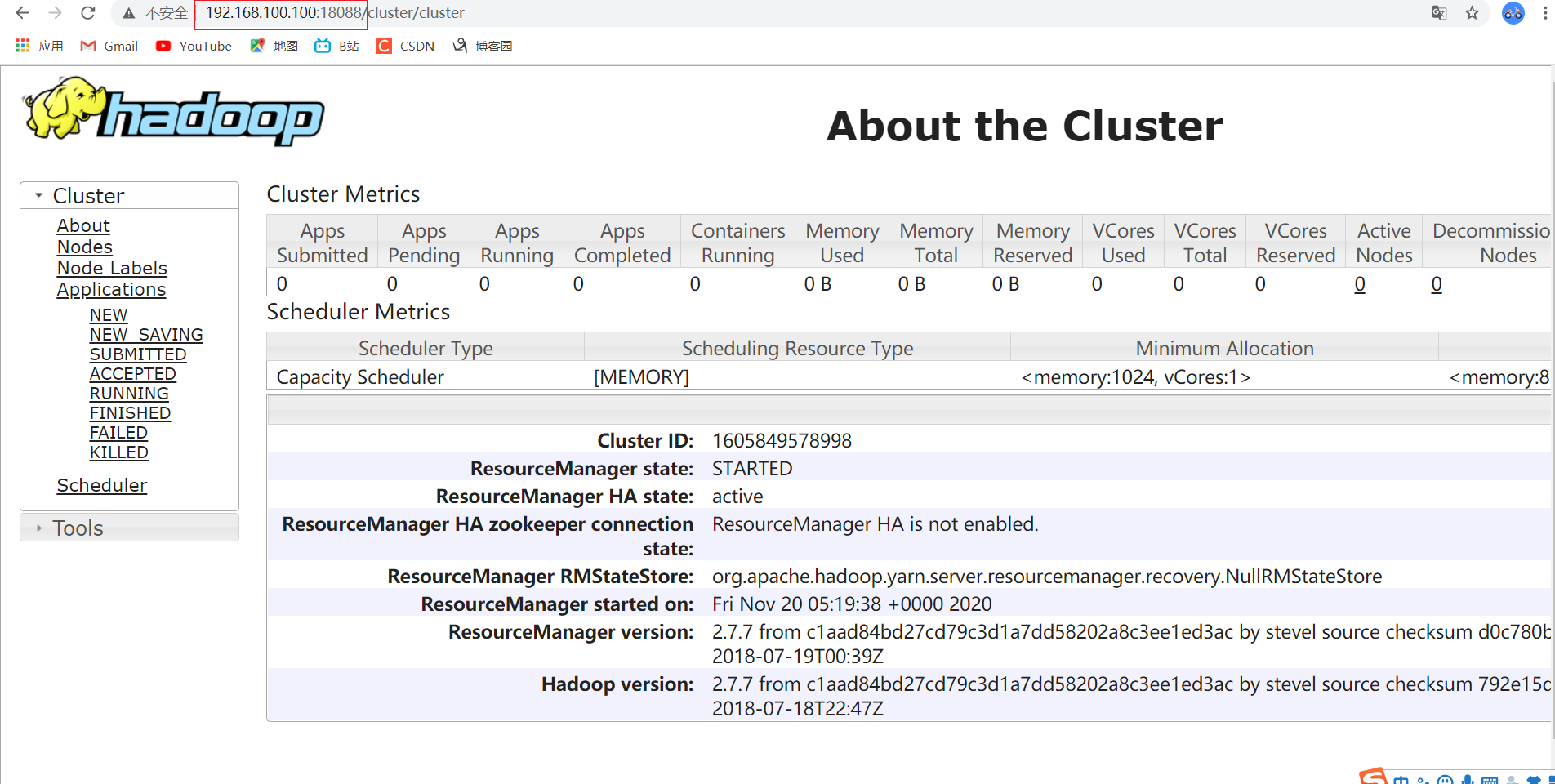Click the Containers Running column header
This screenshot has width=1555, height=784.
pos(738,243)
